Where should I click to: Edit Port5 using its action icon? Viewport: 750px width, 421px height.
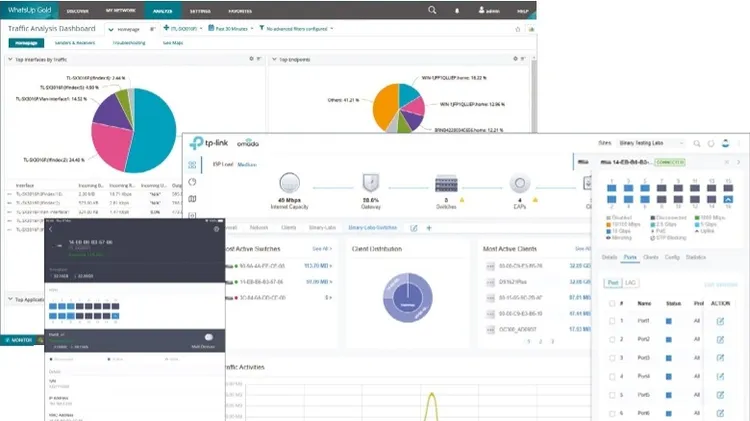tap(720, 395)
